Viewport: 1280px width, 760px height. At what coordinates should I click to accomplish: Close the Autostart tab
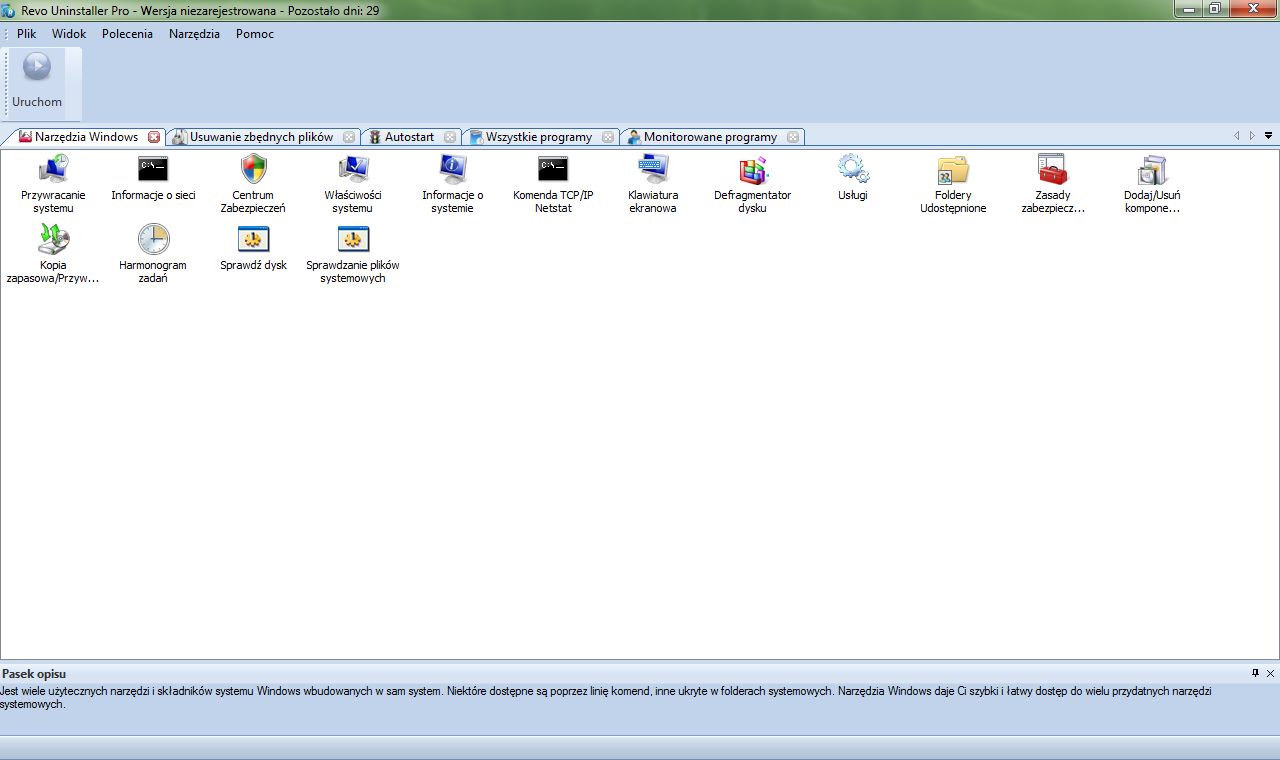(x=450, y=137)
